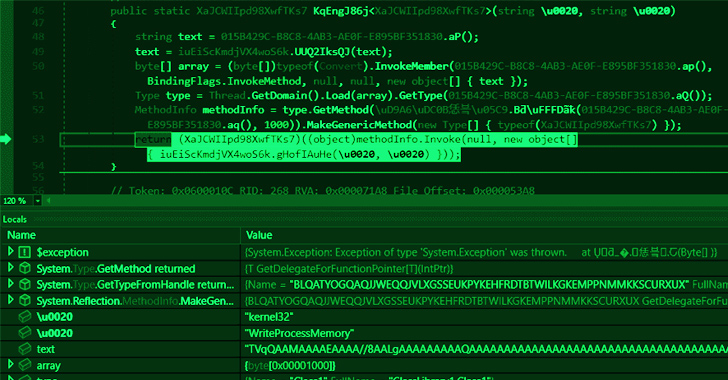Click the highlighted return keyword
The height and width of the screenshot is (380, 728).
click(153, 139)
